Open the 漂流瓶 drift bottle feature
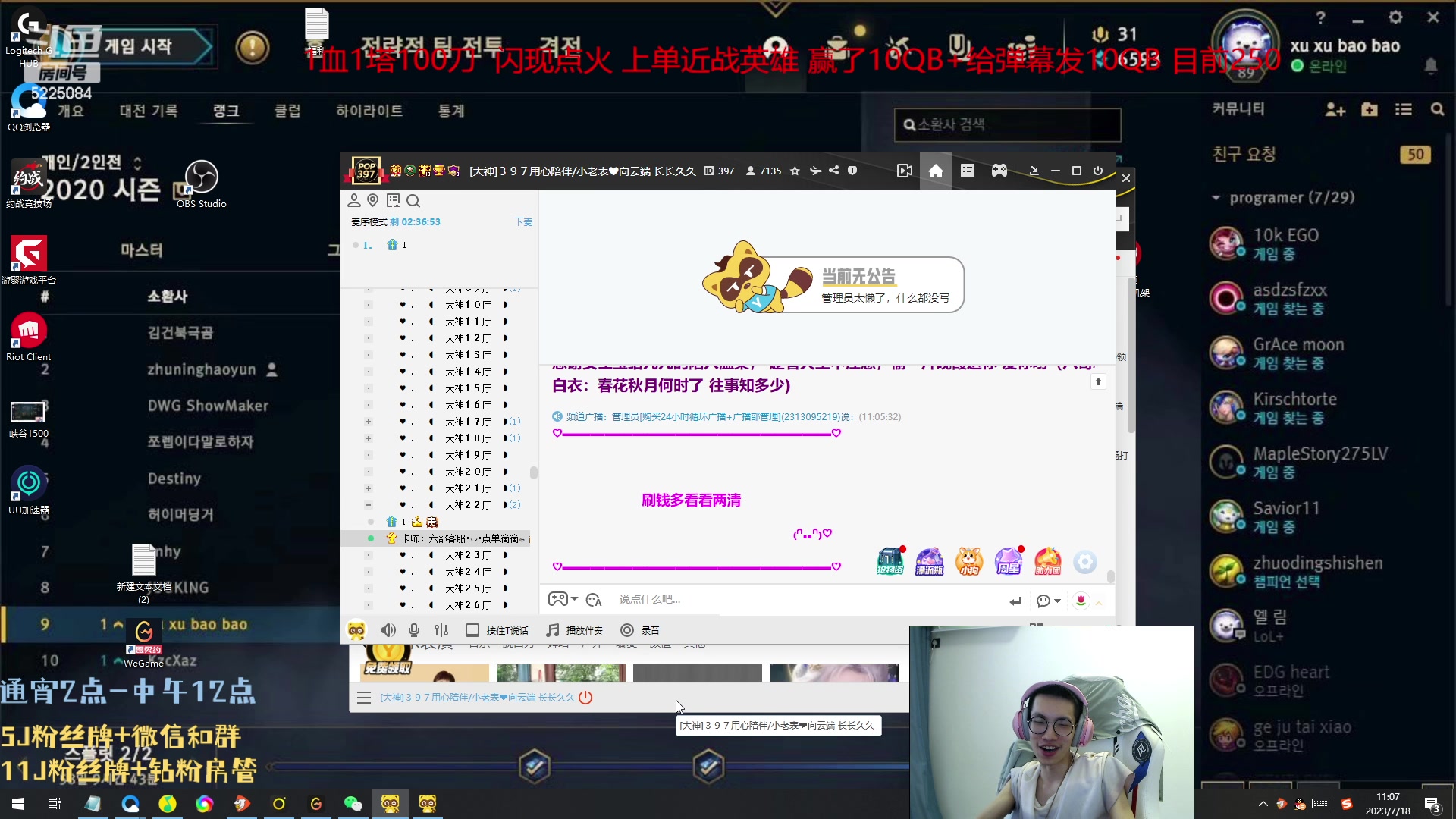 tap(930, 561)
